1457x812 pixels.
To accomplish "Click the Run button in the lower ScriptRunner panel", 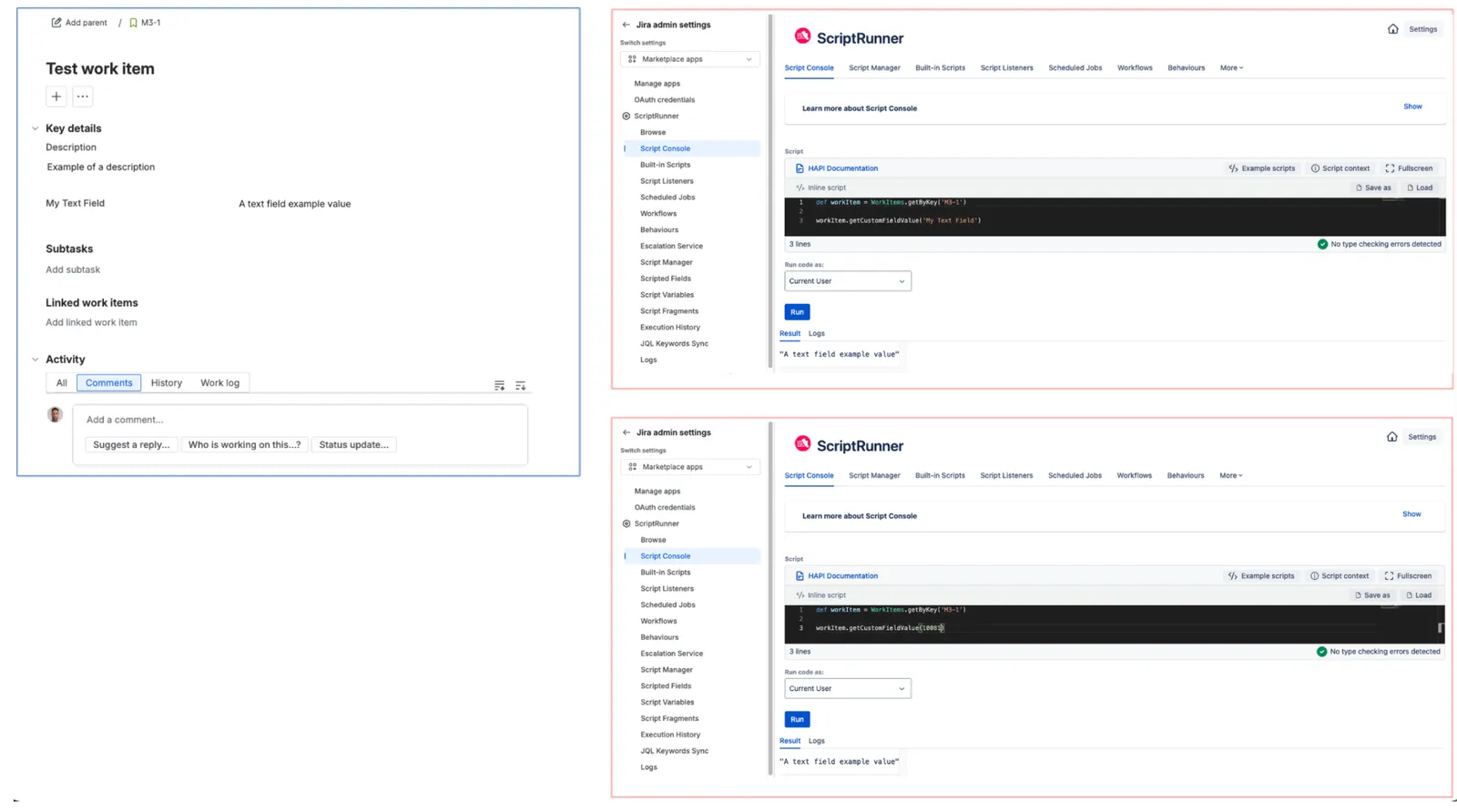I will pyautogui.click(x=797, y=720).
